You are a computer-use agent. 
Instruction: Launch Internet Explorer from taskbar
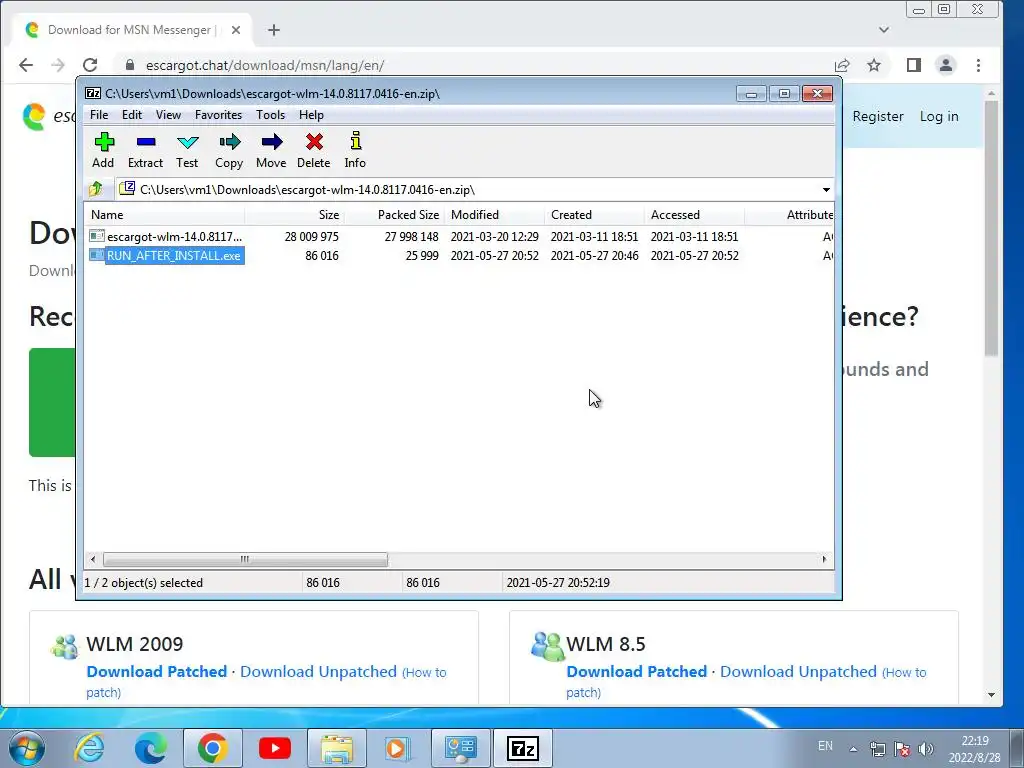(x=89, y=748)
